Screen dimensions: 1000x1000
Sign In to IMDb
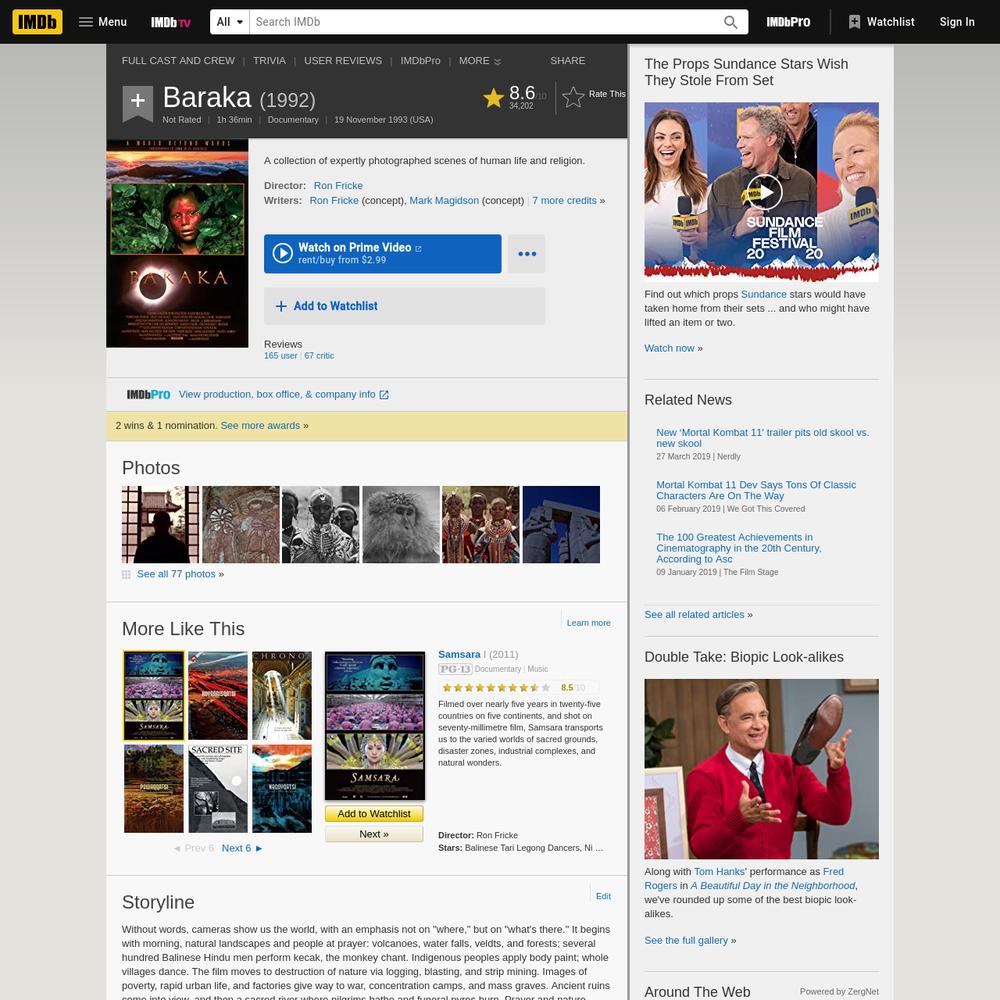(957, 22)
